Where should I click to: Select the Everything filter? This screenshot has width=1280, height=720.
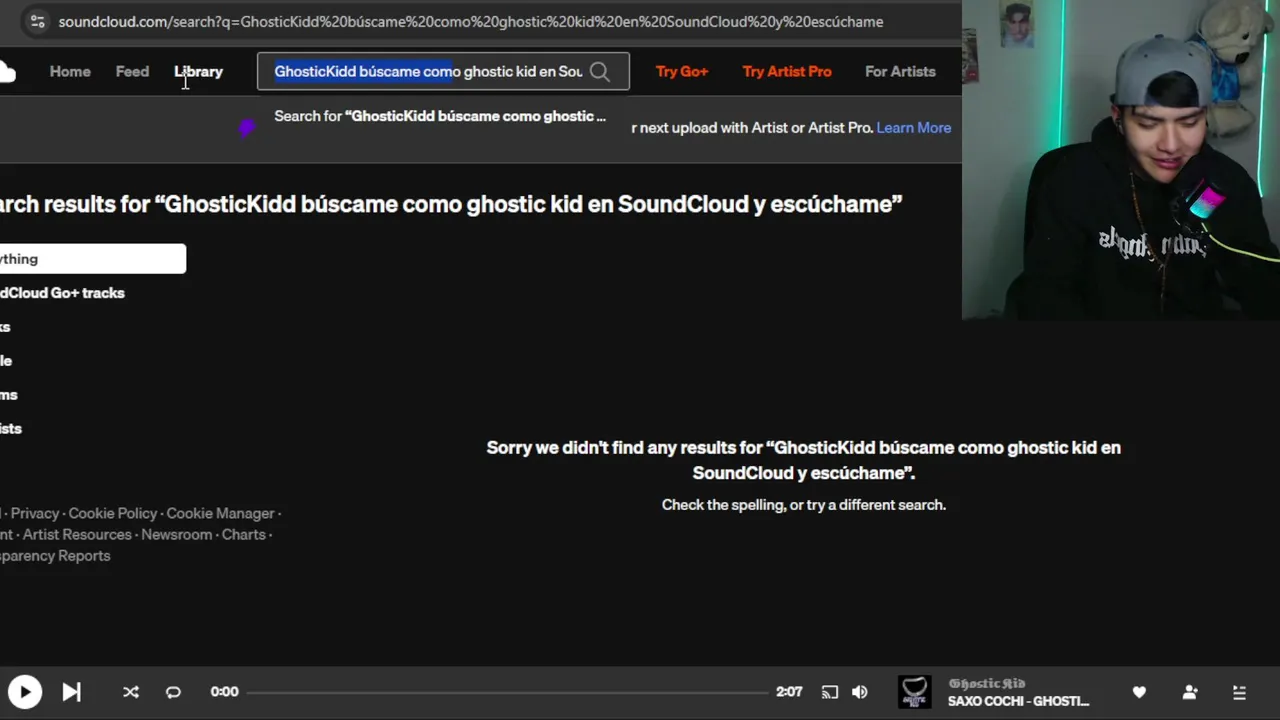[93, 259]
